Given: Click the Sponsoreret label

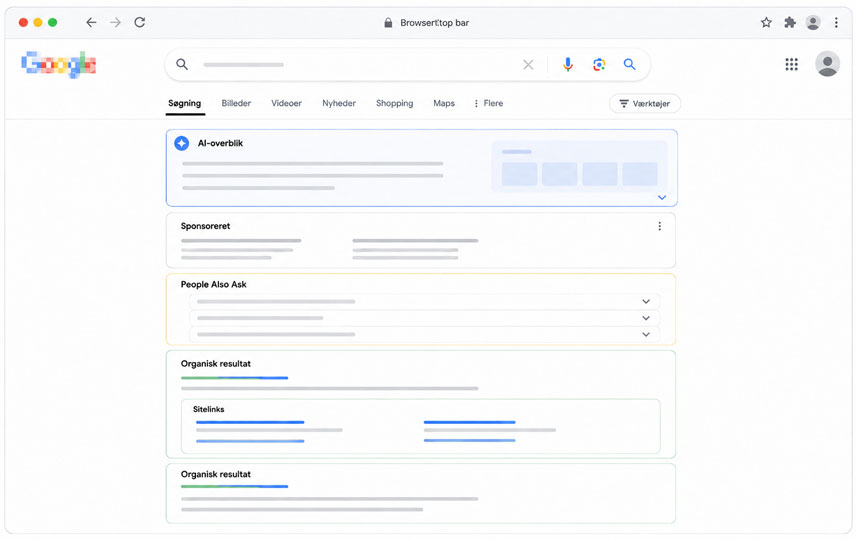Looking at the screenshot, I should 205,226.
